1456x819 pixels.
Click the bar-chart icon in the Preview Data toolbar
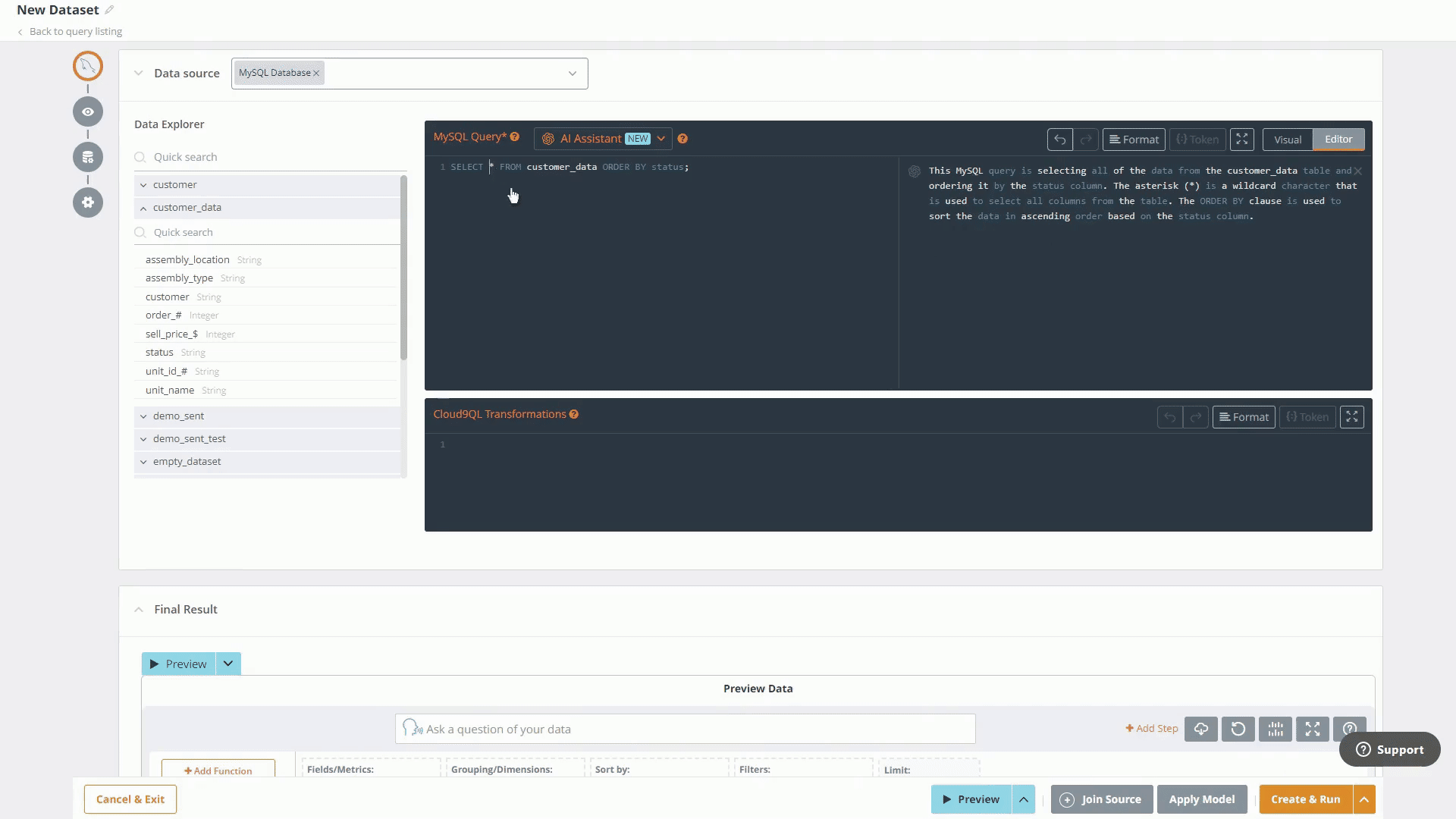[1276, 729]
